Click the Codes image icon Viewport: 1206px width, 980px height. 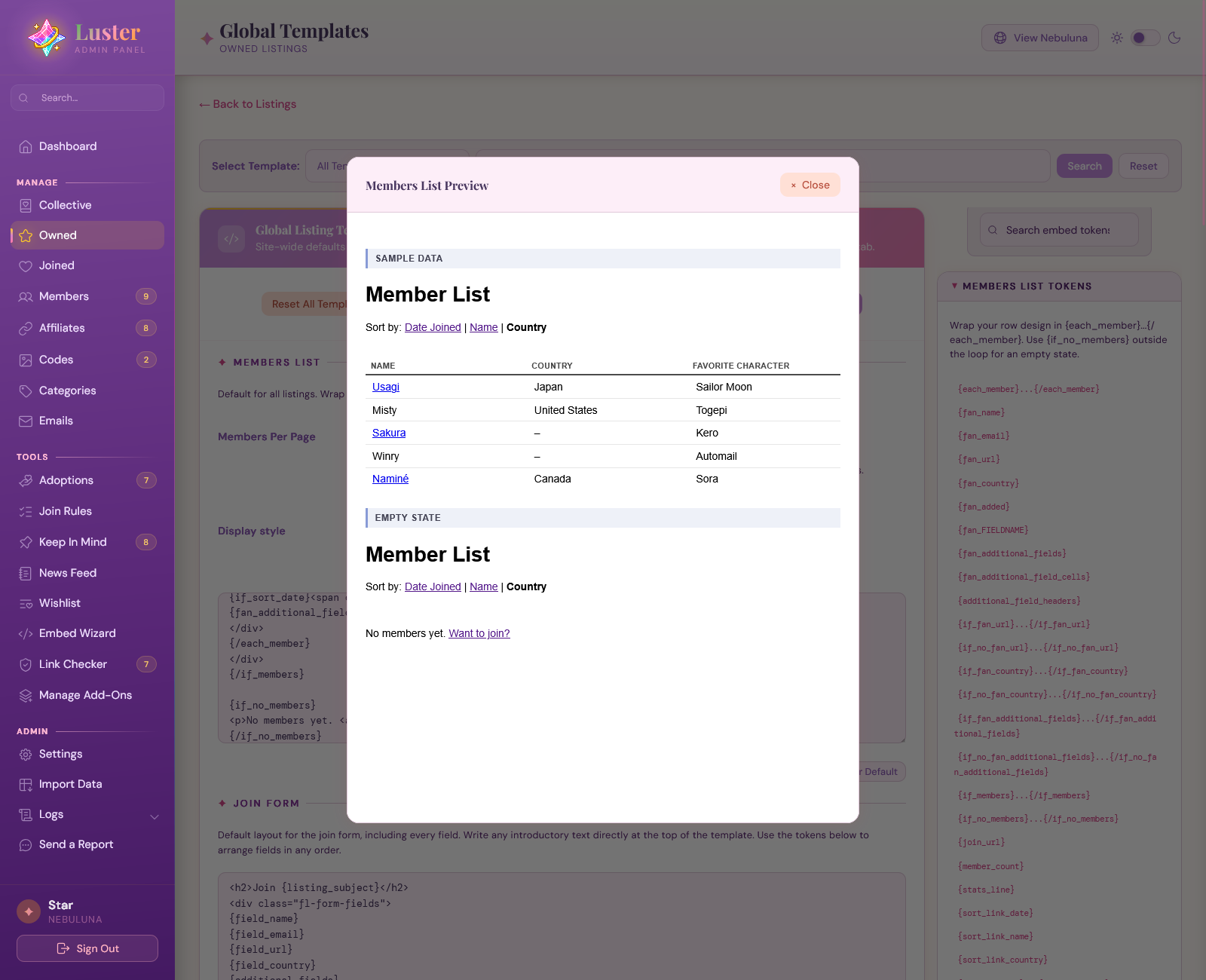[26, 360]
